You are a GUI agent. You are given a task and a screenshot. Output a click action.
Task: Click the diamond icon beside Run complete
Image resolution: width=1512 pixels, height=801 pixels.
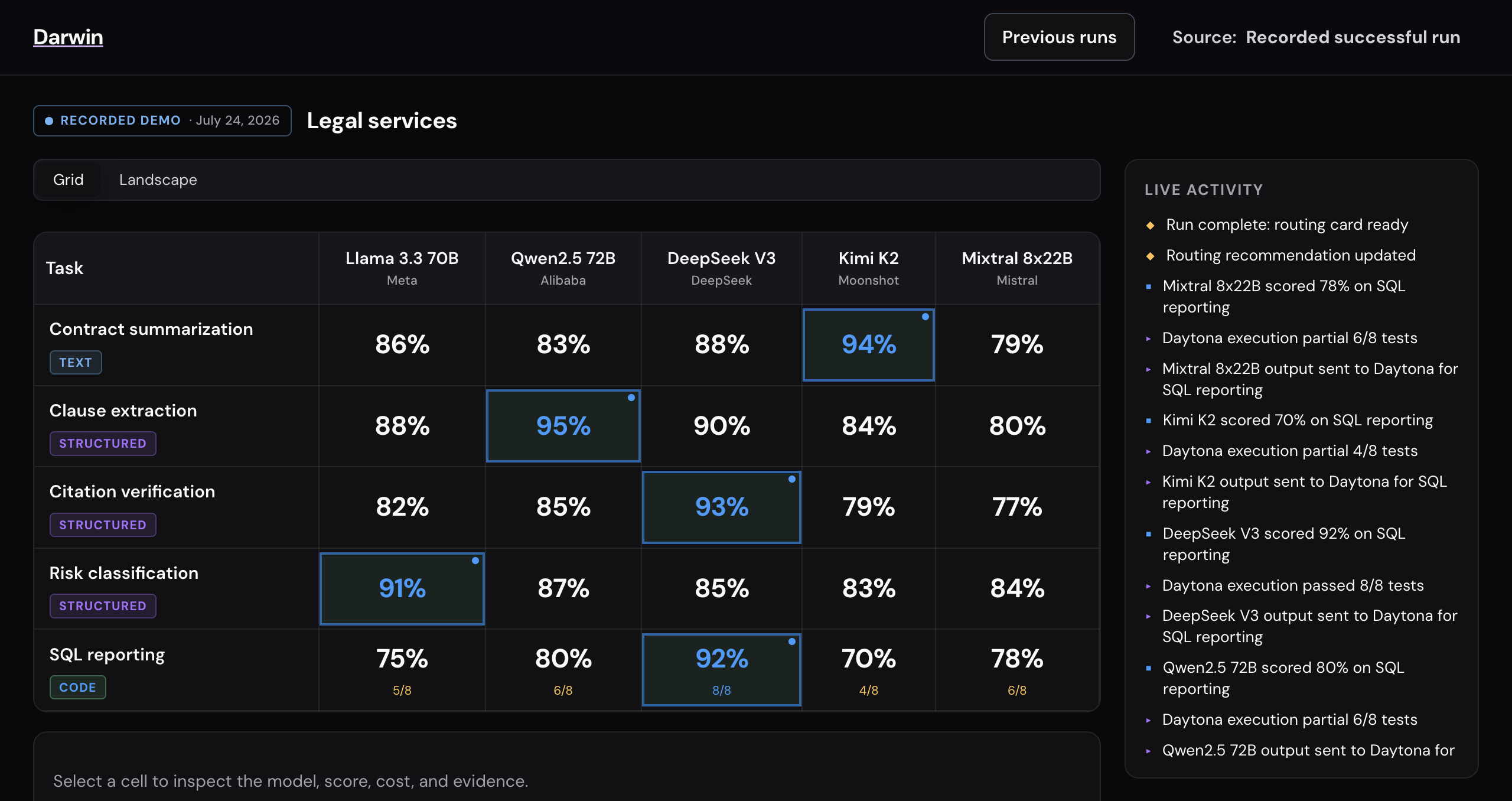[x=1150, y=225]
